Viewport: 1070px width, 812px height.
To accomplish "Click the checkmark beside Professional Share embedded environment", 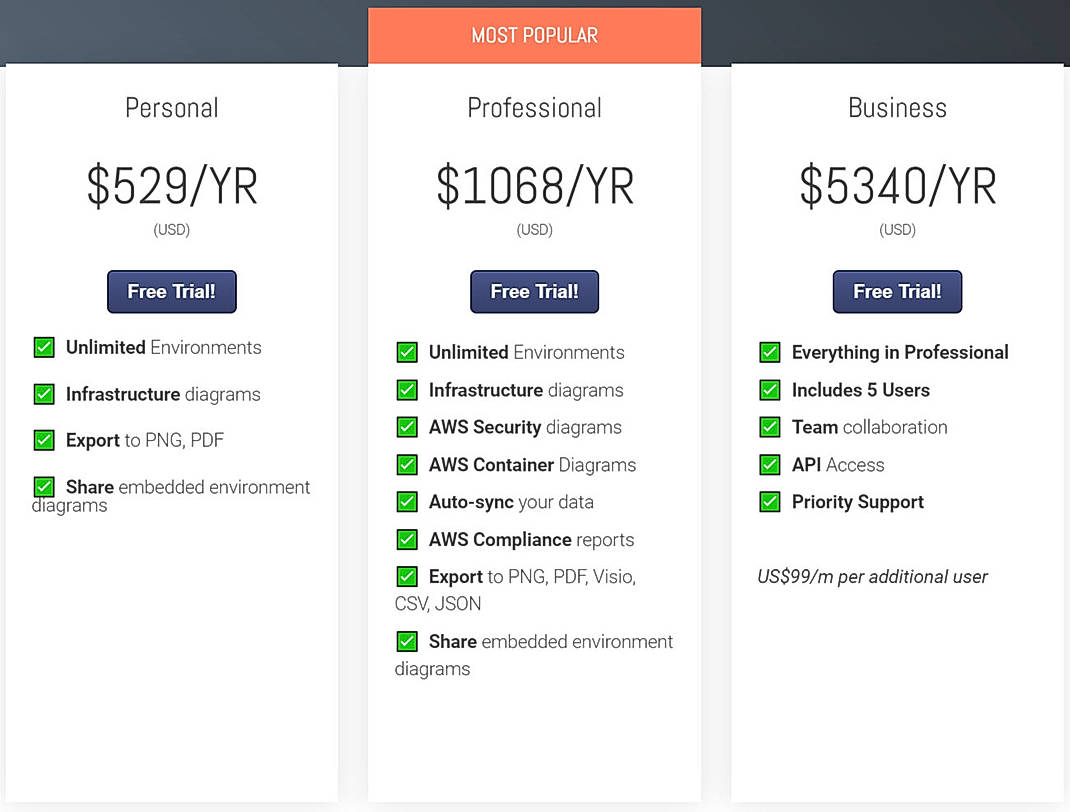I will pyautogui.click(x=407, y=641).
